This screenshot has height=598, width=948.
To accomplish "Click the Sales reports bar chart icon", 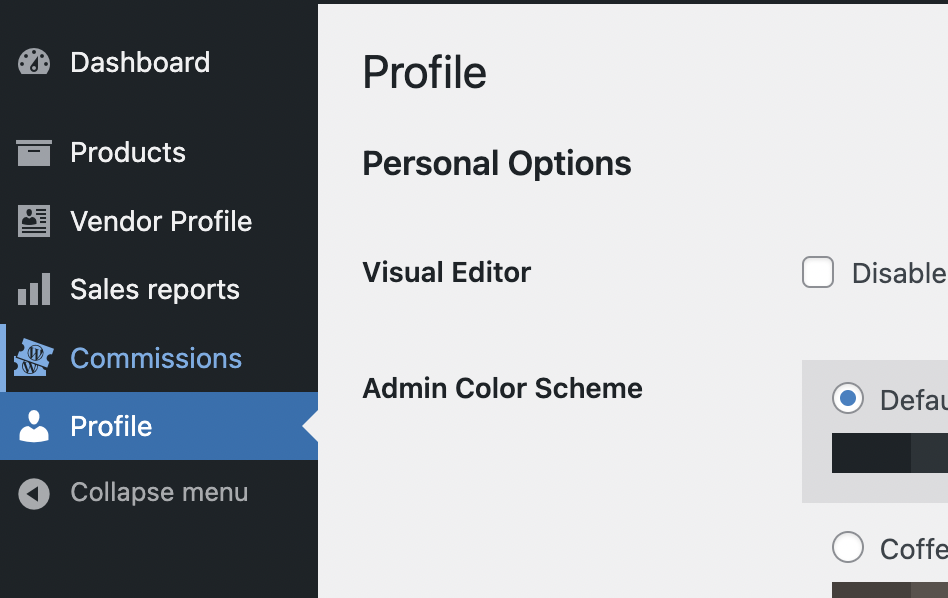I will [34, 289].
